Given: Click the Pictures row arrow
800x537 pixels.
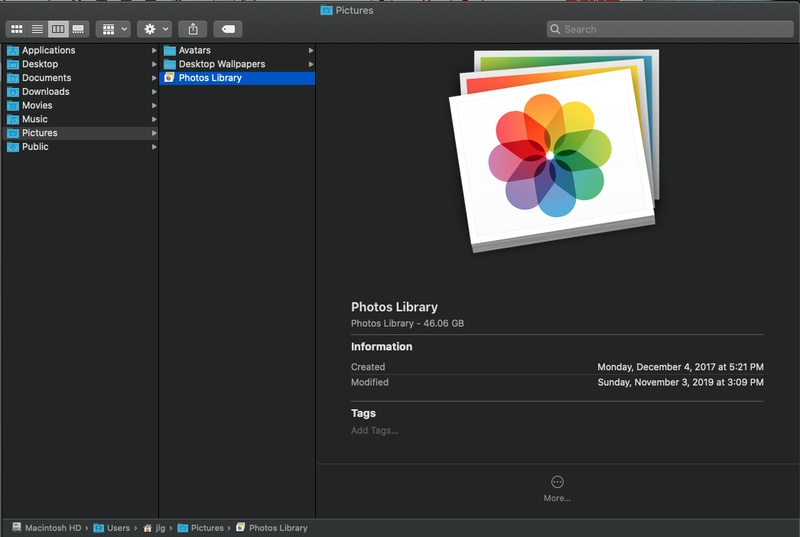Looking at the screenshot, I should pyautogui.click(x=154, y=133).
